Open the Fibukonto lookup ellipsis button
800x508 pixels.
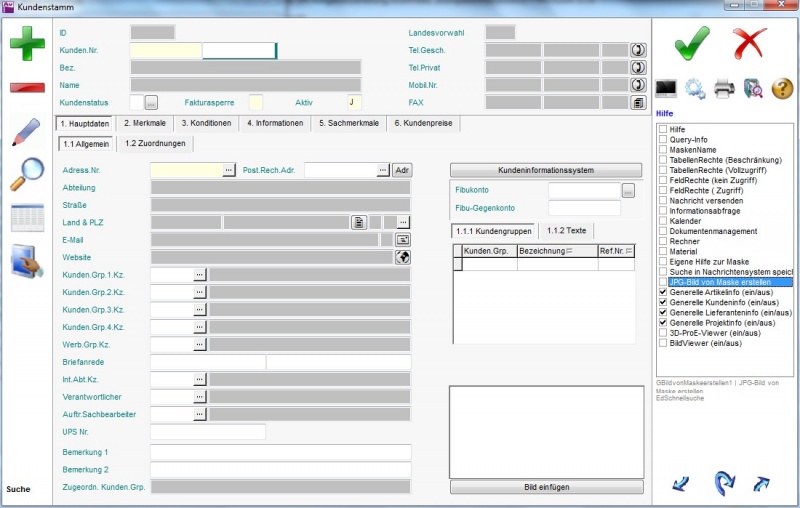pyautogui.click(x=628, y=190)
